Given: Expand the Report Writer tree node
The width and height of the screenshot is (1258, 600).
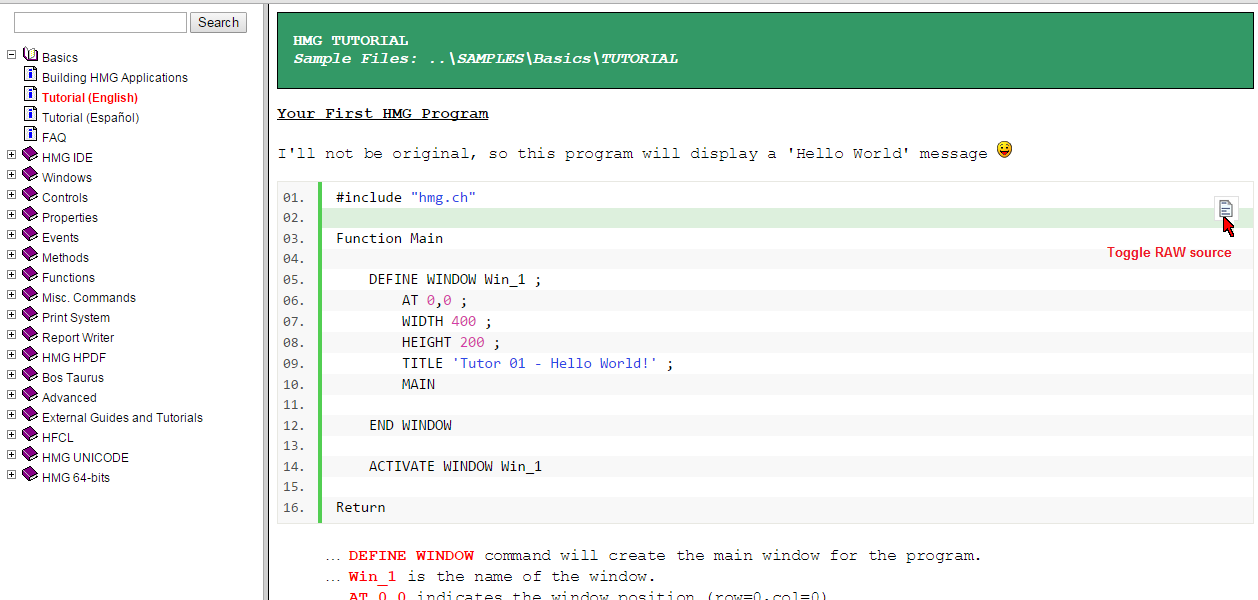Looking at the screenshot, I should point(11,334).
